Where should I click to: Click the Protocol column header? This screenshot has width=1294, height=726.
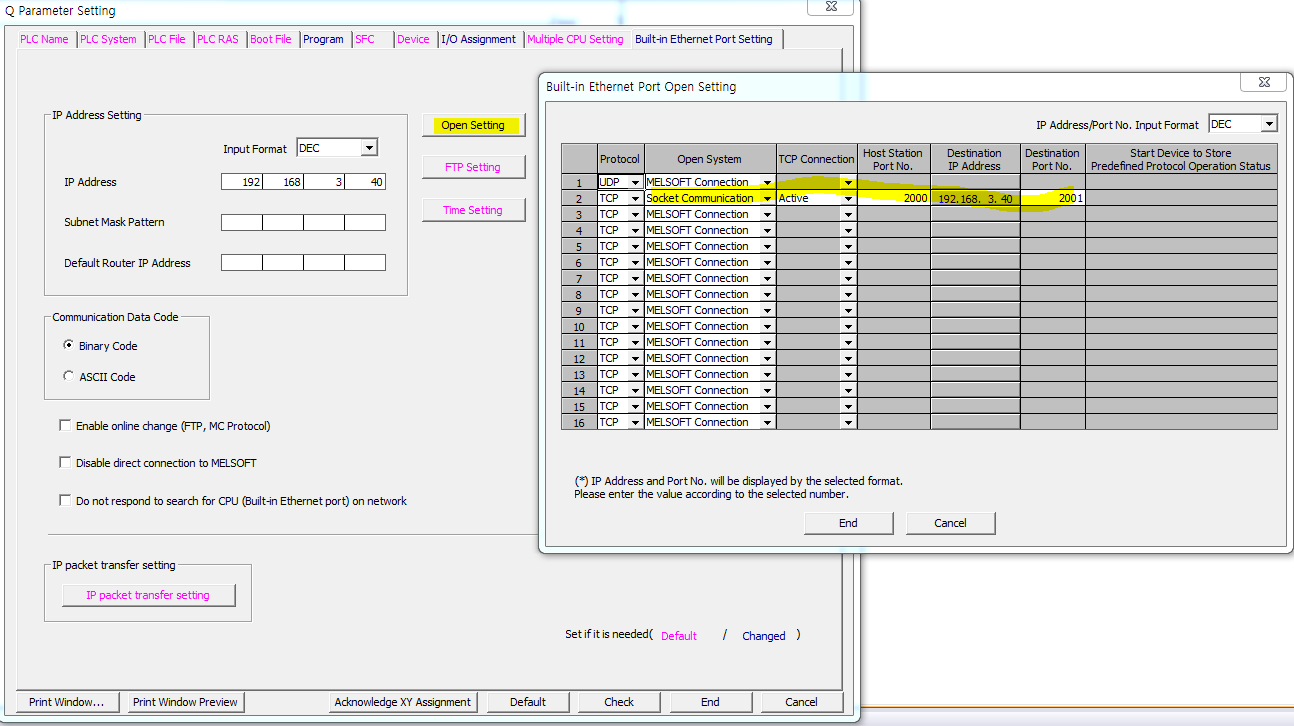[x=620, y=159]
